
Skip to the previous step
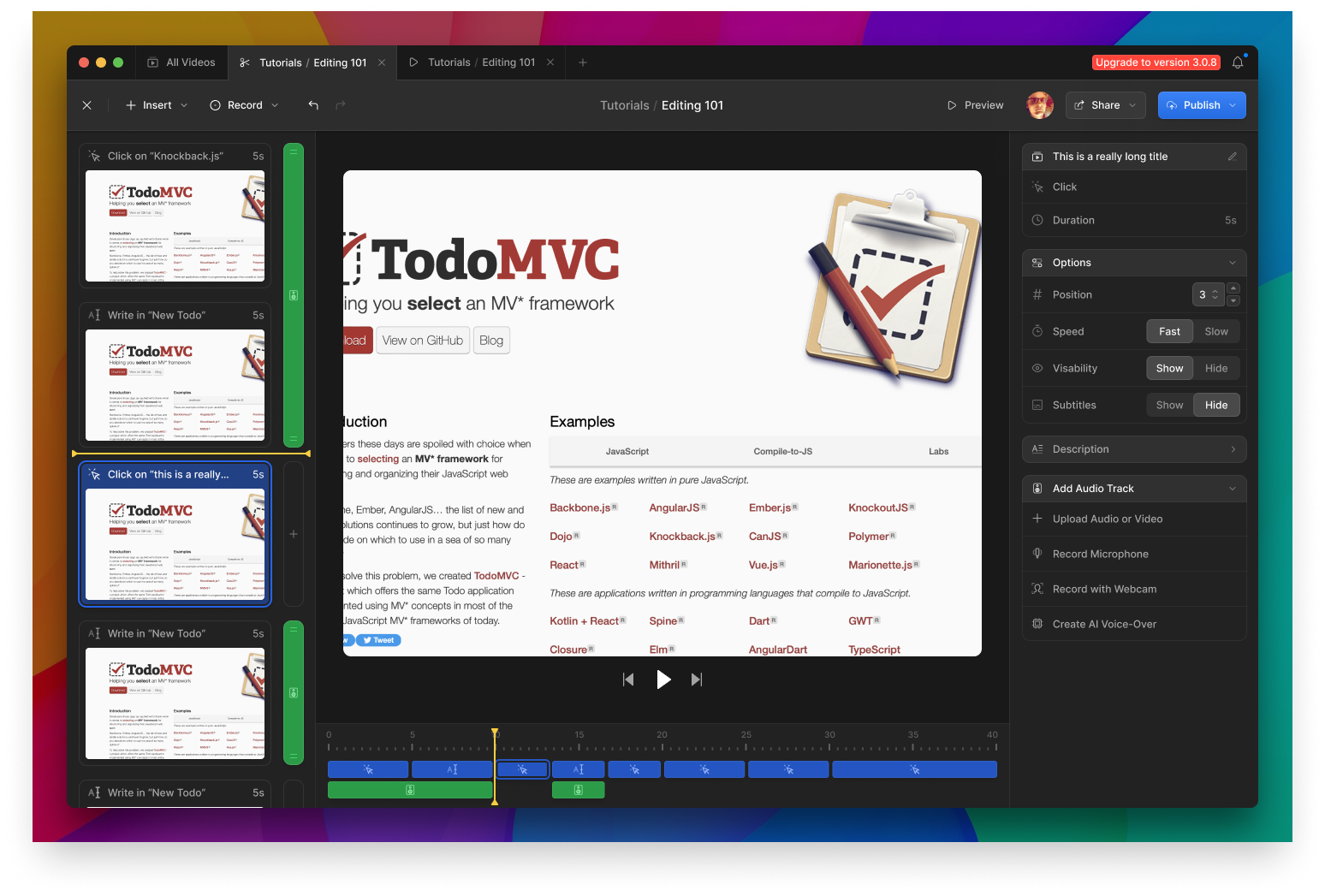pos(628,679)
